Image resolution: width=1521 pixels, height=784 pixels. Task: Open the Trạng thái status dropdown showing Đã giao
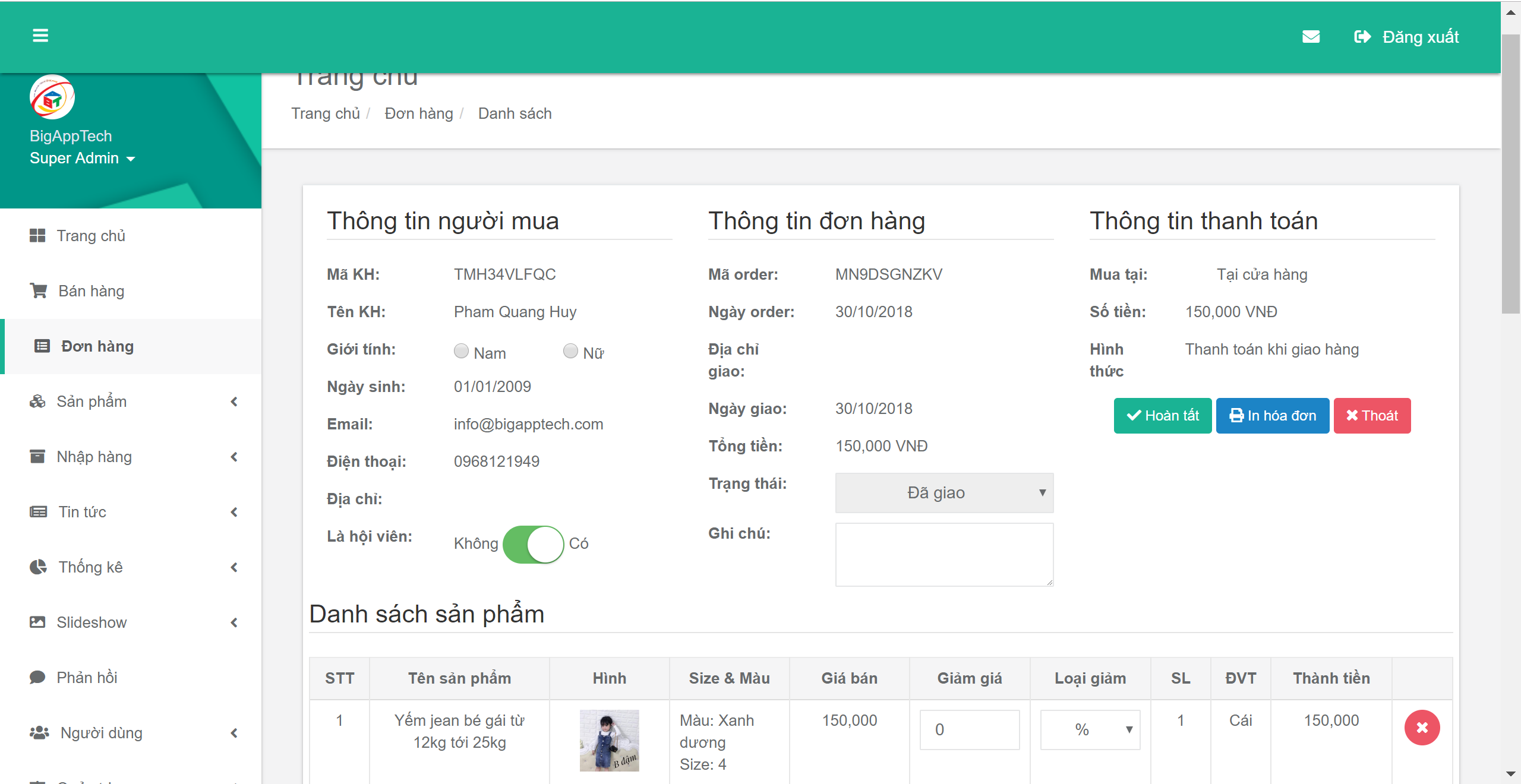[x=943, y=492]
